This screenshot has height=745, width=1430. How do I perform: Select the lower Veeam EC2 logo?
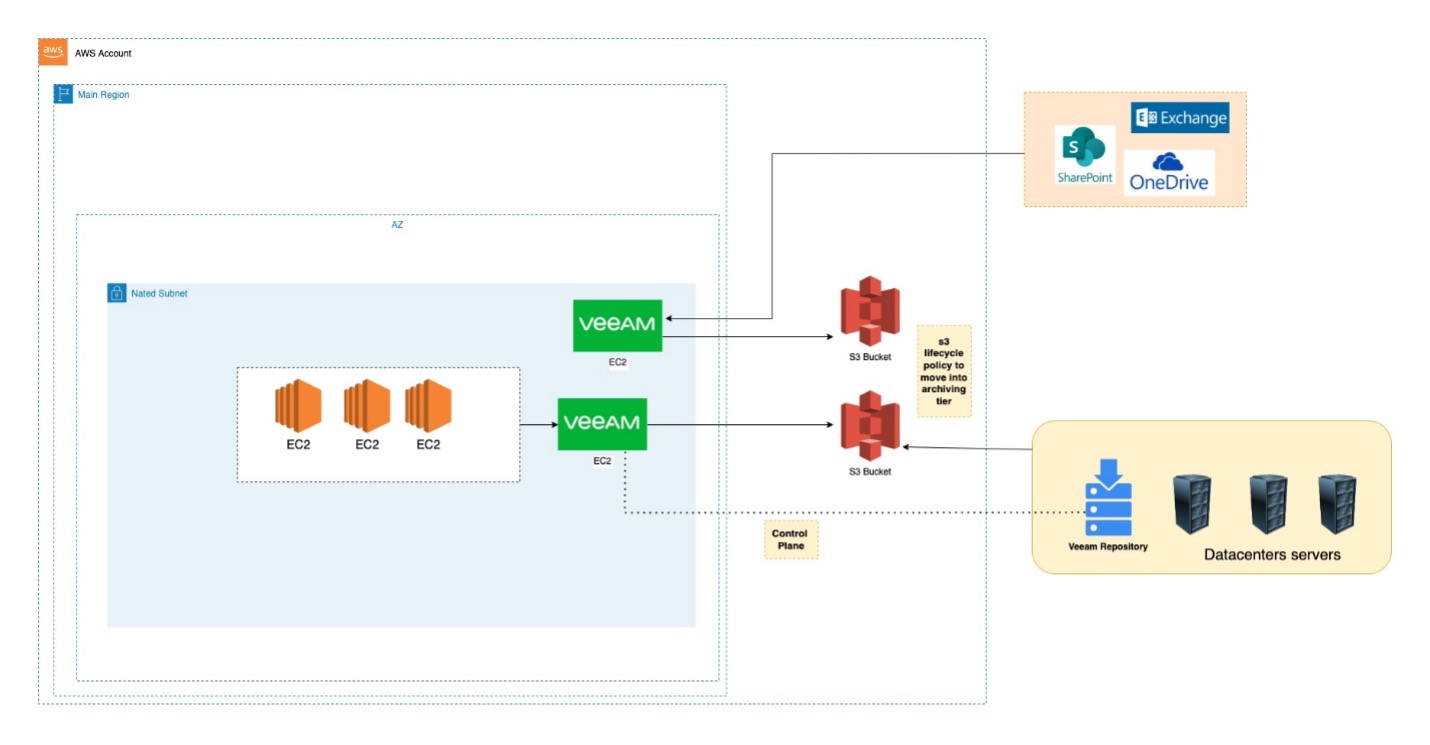(x=602, y=424)
